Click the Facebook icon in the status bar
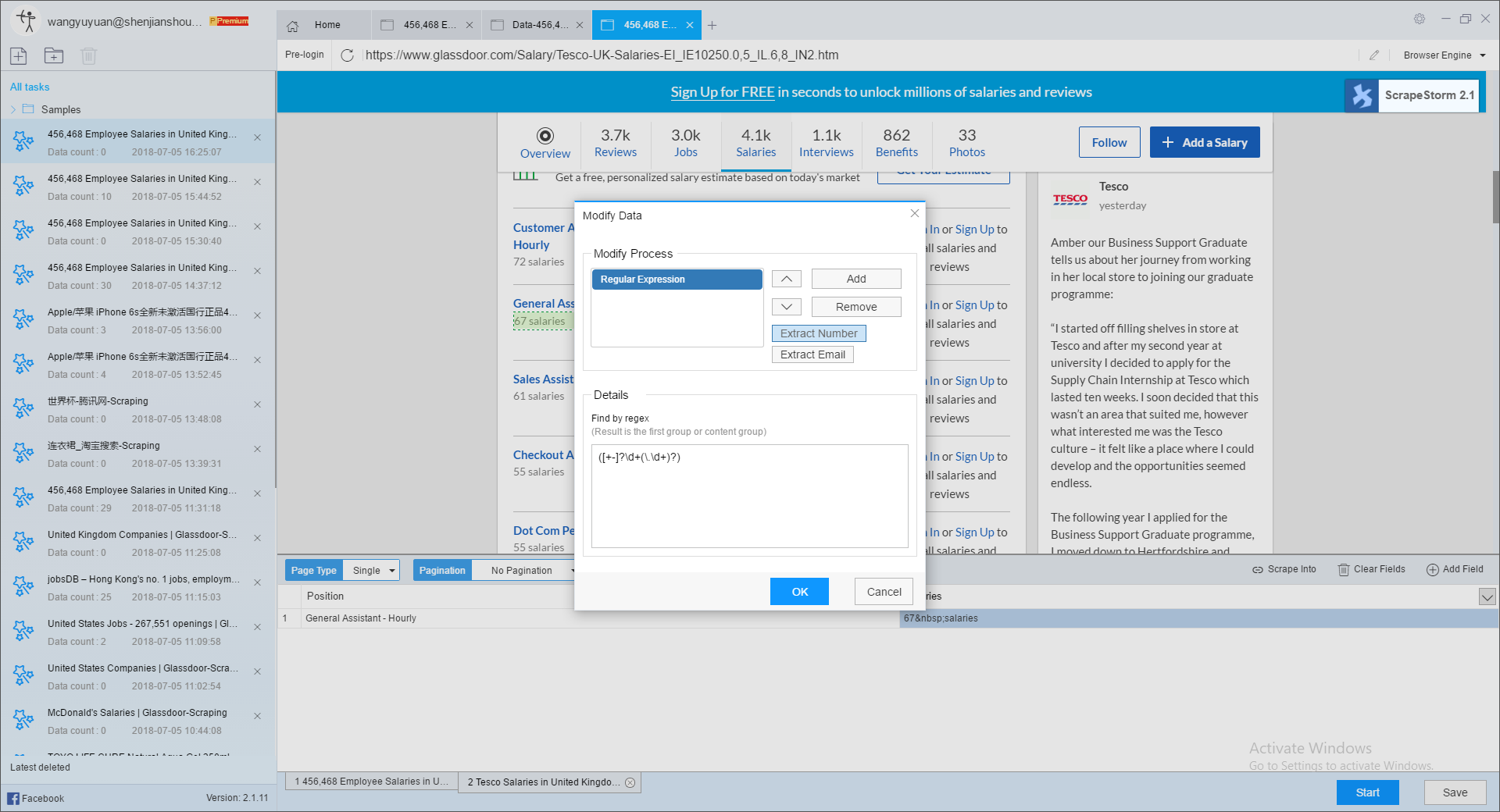Image resolution: width=1500 pixels, height=812 pixels. 13,798
